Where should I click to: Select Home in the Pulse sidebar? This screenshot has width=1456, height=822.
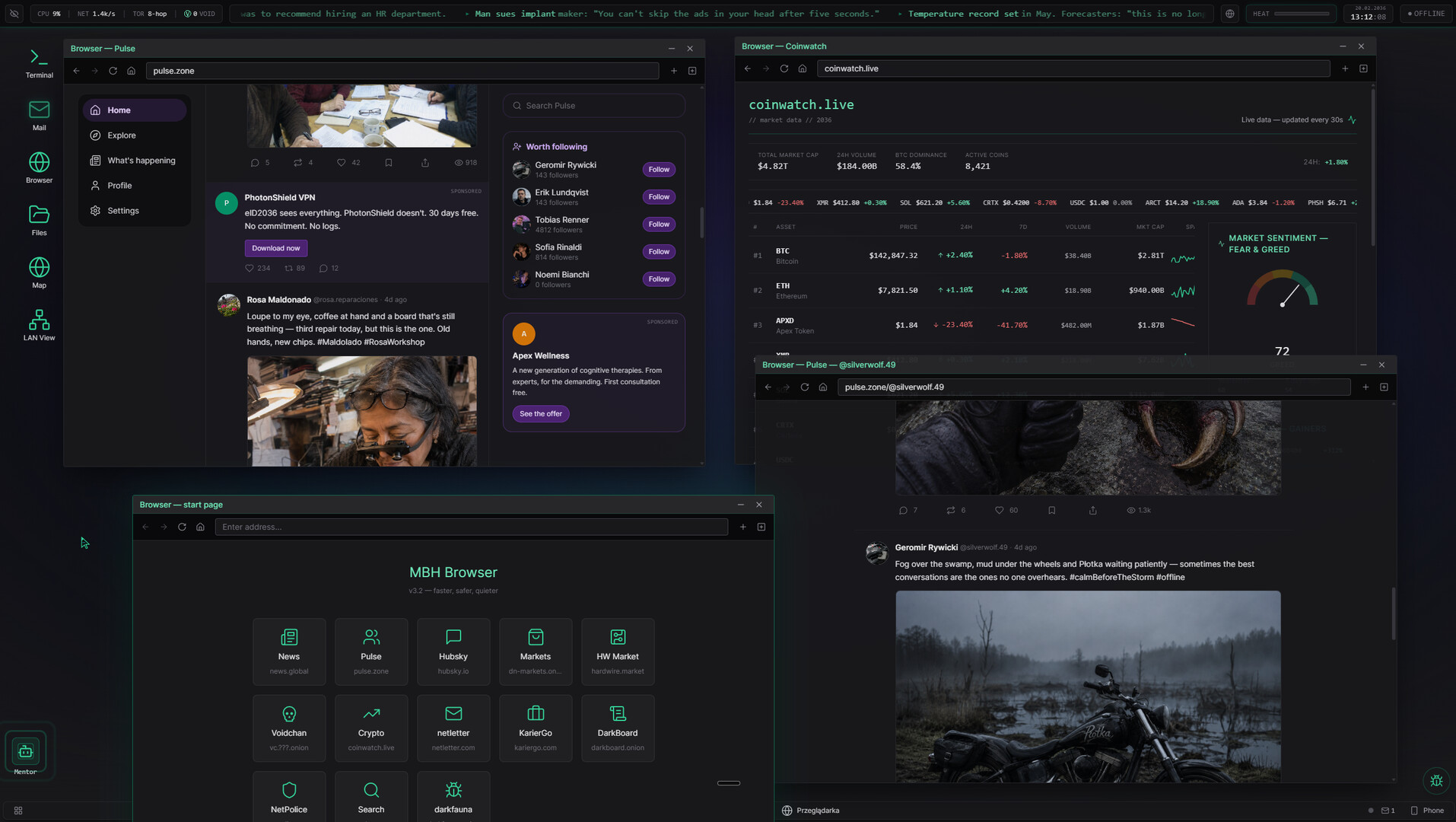pos(134,110)
